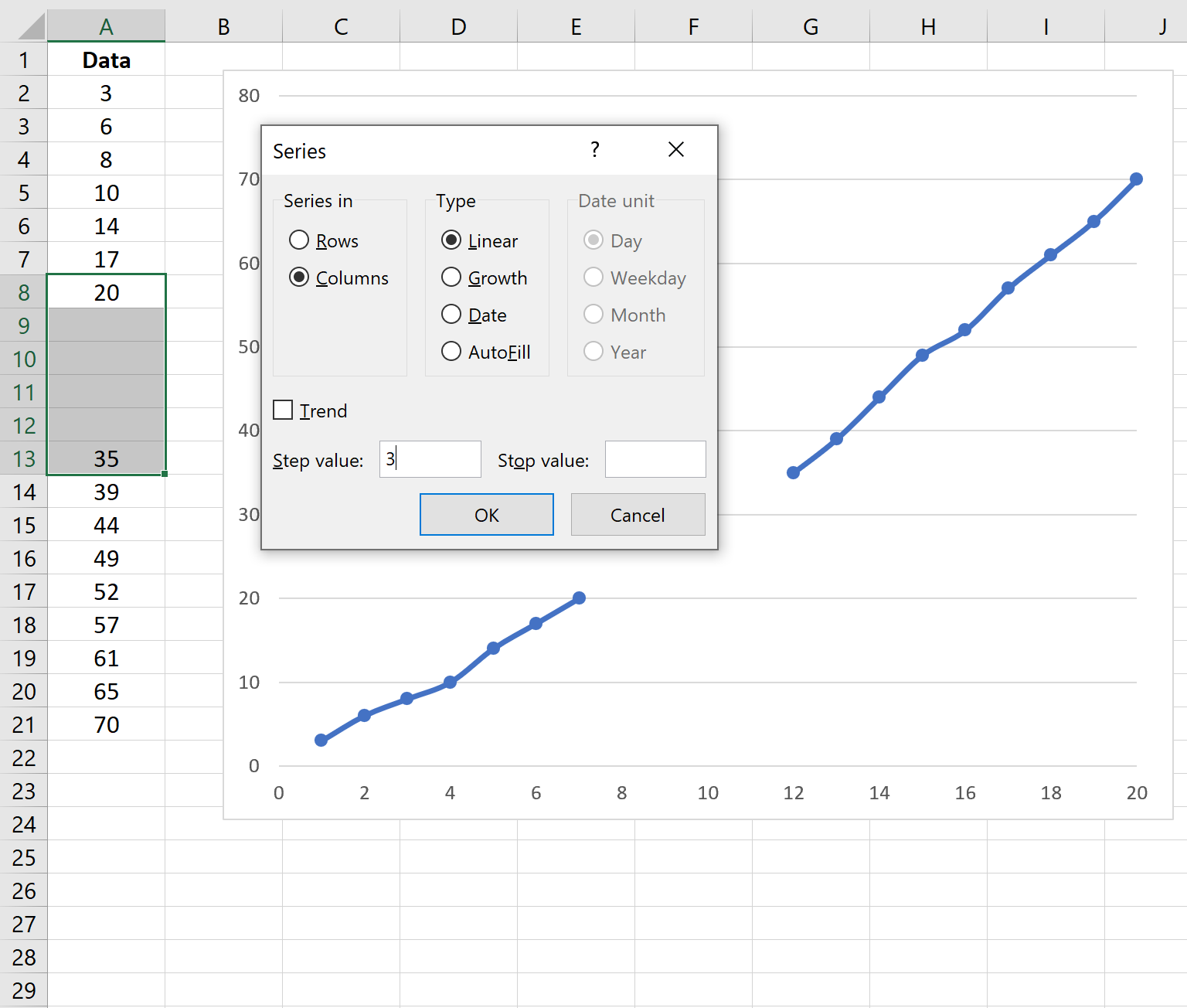The image size is (1187, 1008).
Task: Click chart data point at value 35
Action: pos(794,472)
